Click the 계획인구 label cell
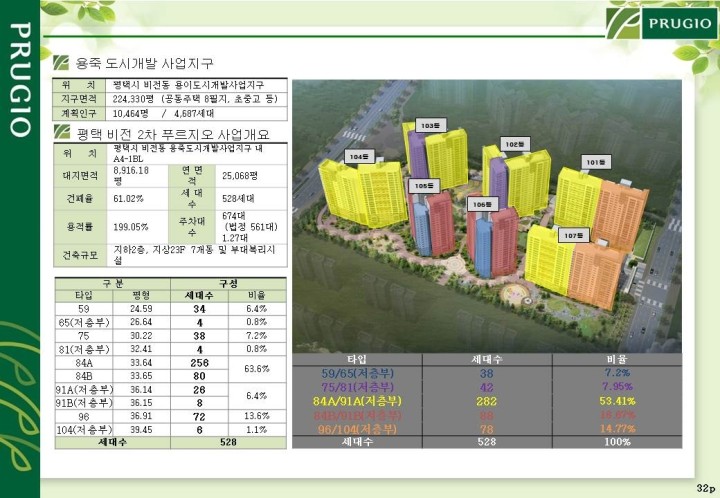 [80, 113]
